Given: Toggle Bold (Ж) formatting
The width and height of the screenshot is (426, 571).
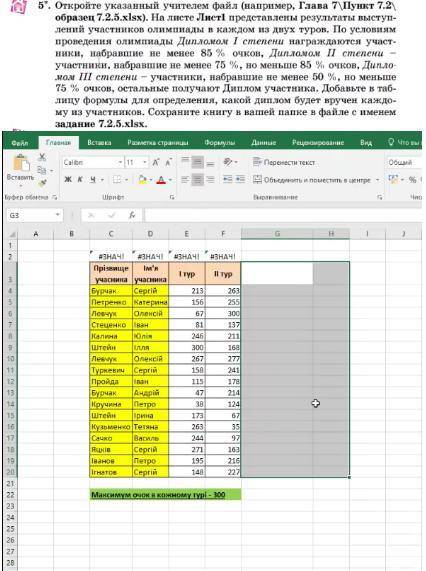Looking at the screenshot, I should coord(68,180).
